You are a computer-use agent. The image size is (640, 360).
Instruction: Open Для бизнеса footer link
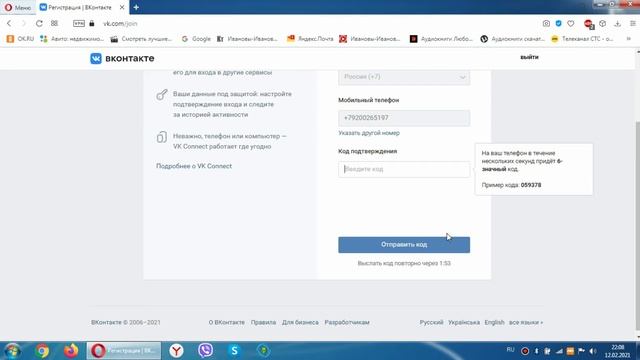(x=300, y=322)
